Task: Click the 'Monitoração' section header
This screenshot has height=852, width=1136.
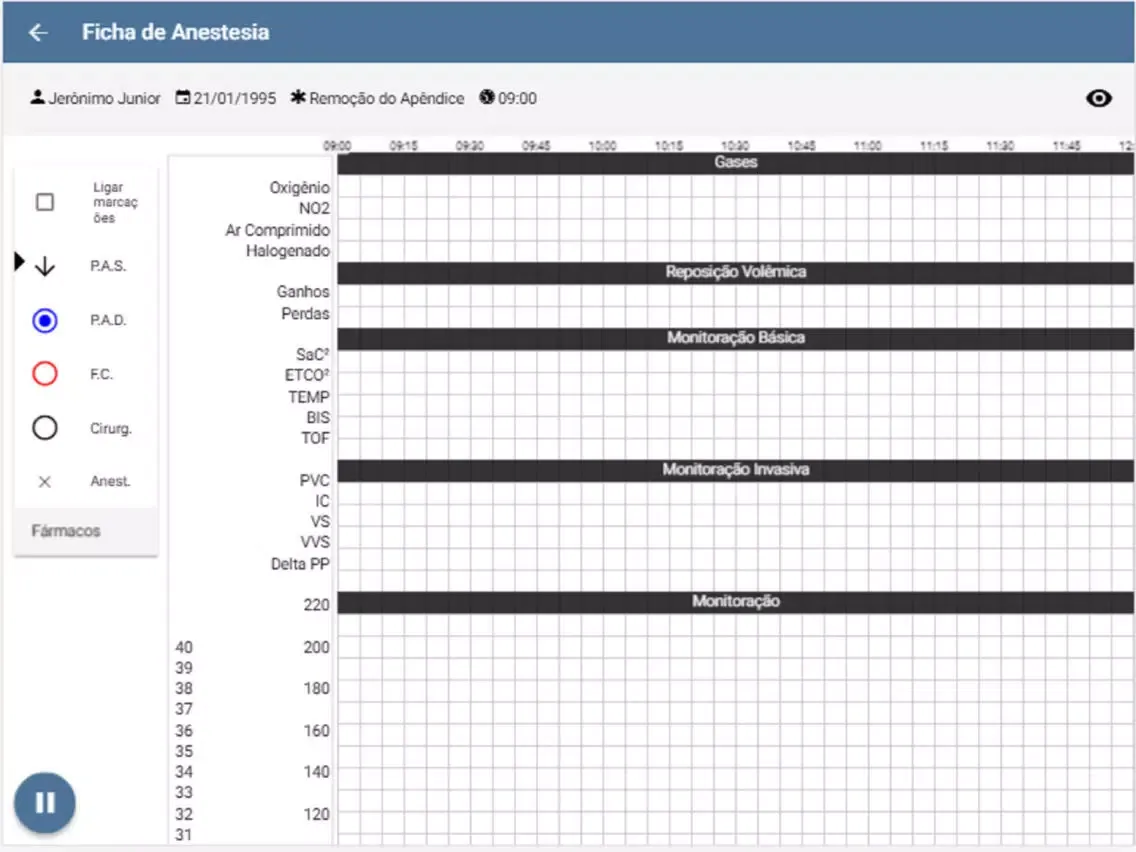Action: tap(735, 601)
